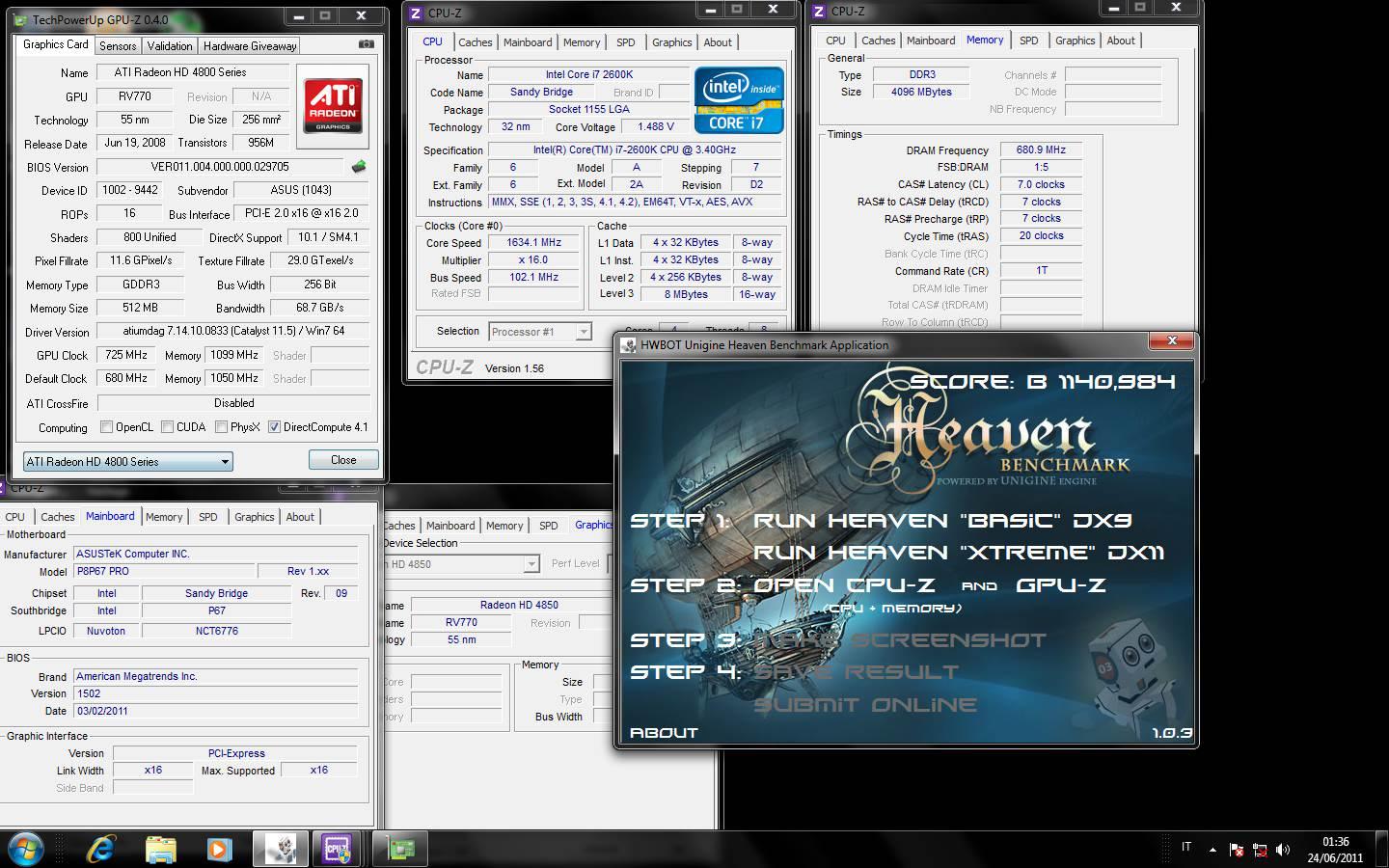Switch to GPU-Z Sensors tab
Image resolution: width=1389 pixels, height=868 pixels.
[x=118, y=46]
